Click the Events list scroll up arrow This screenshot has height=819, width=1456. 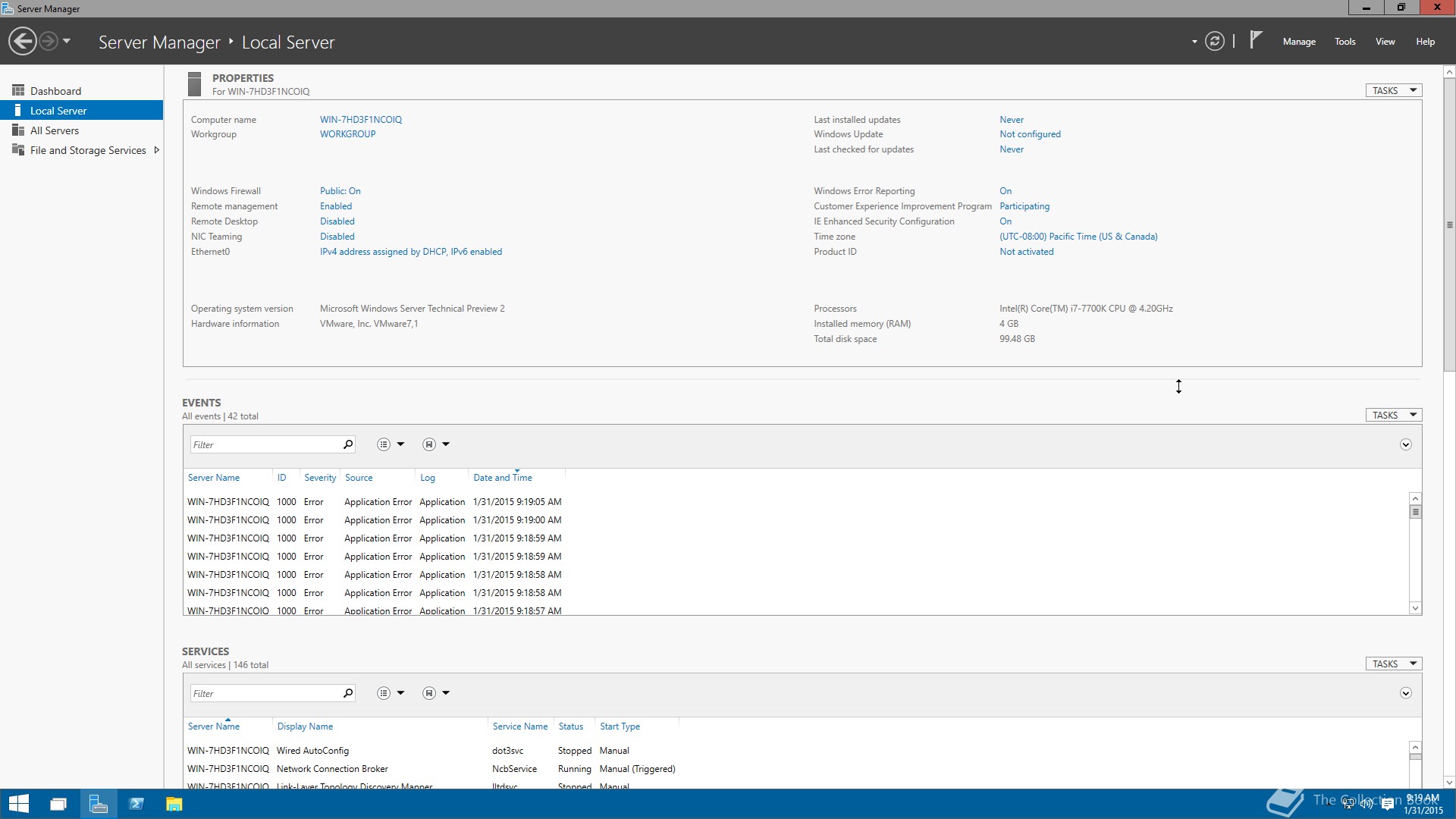(x=1415, y=498)
